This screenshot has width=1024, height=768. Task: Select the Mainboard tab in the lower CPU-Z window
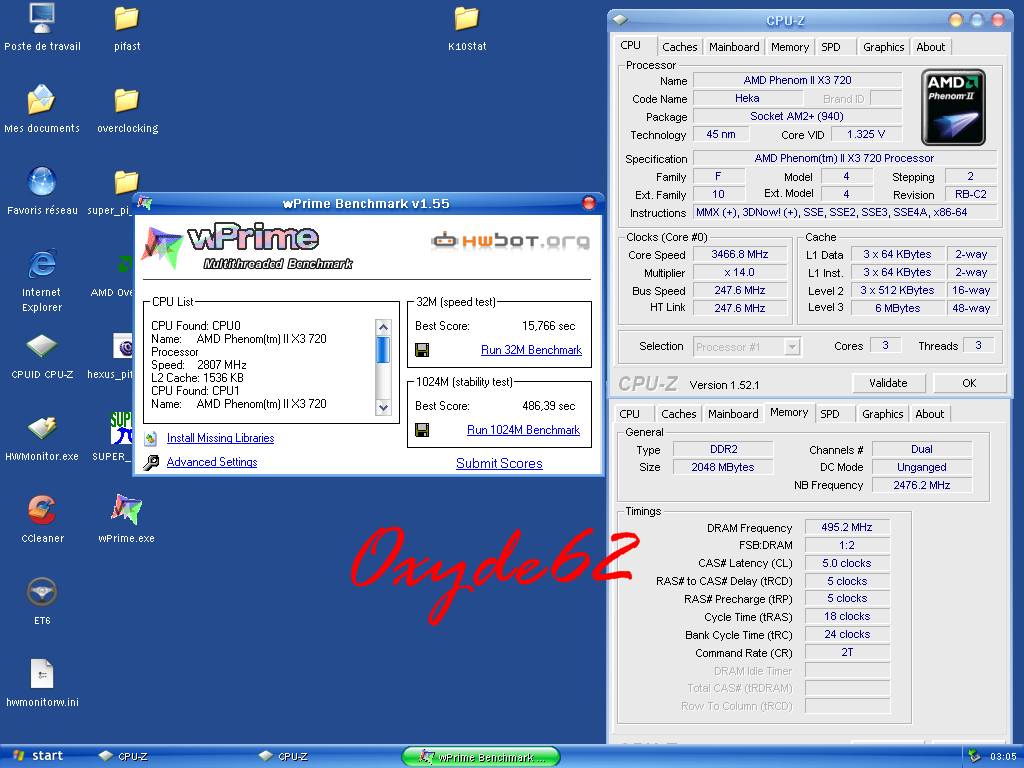click(733, 414)
